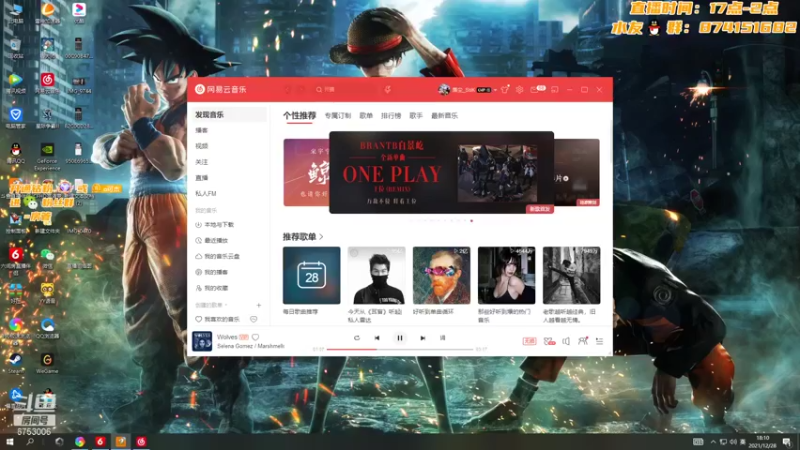Collapse the 创建的歌单 section

click(x=211, y=305)
